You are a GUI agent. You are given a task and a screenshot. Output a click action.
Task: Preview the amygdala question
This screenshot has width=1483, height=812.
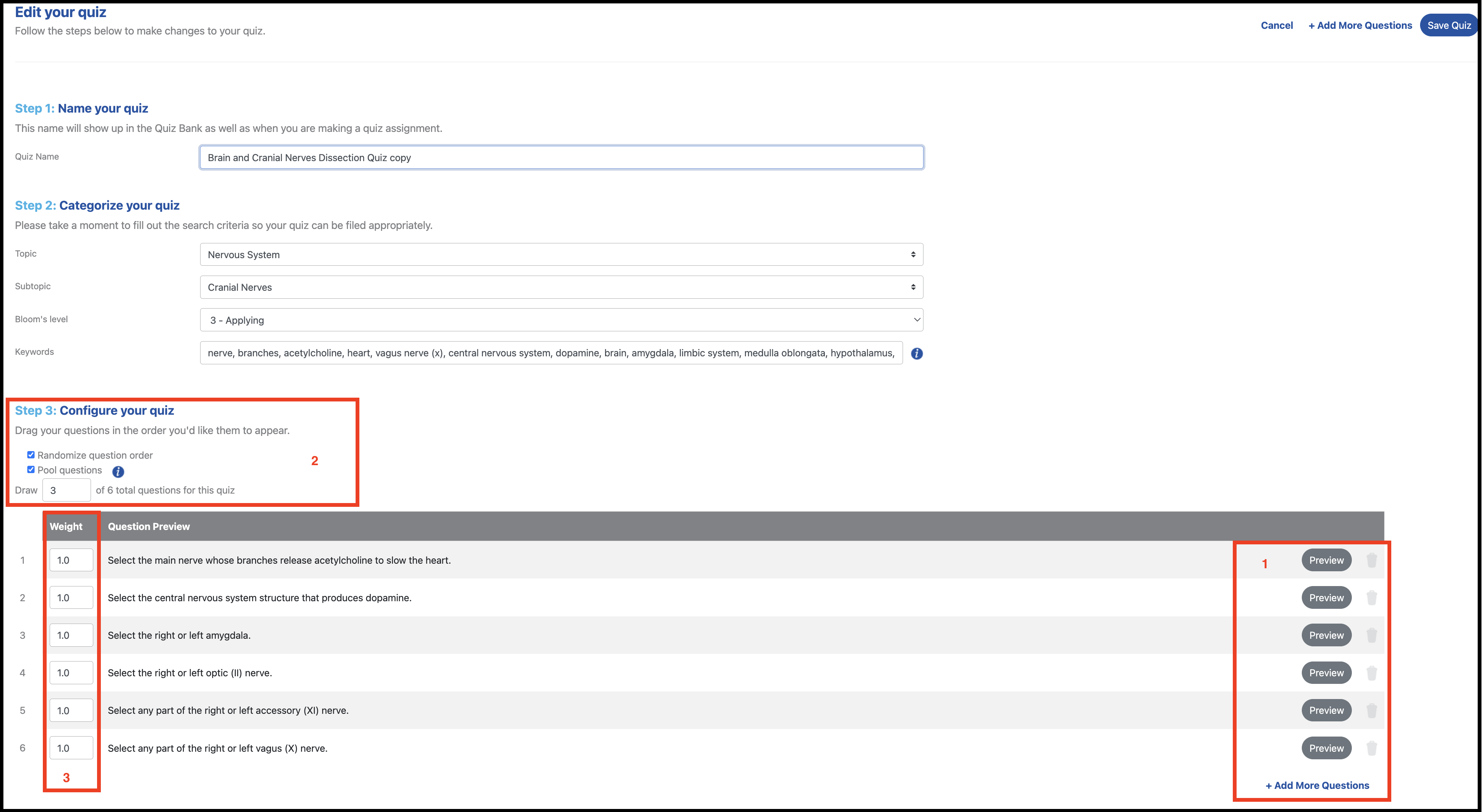click(x=1326, y=635)
